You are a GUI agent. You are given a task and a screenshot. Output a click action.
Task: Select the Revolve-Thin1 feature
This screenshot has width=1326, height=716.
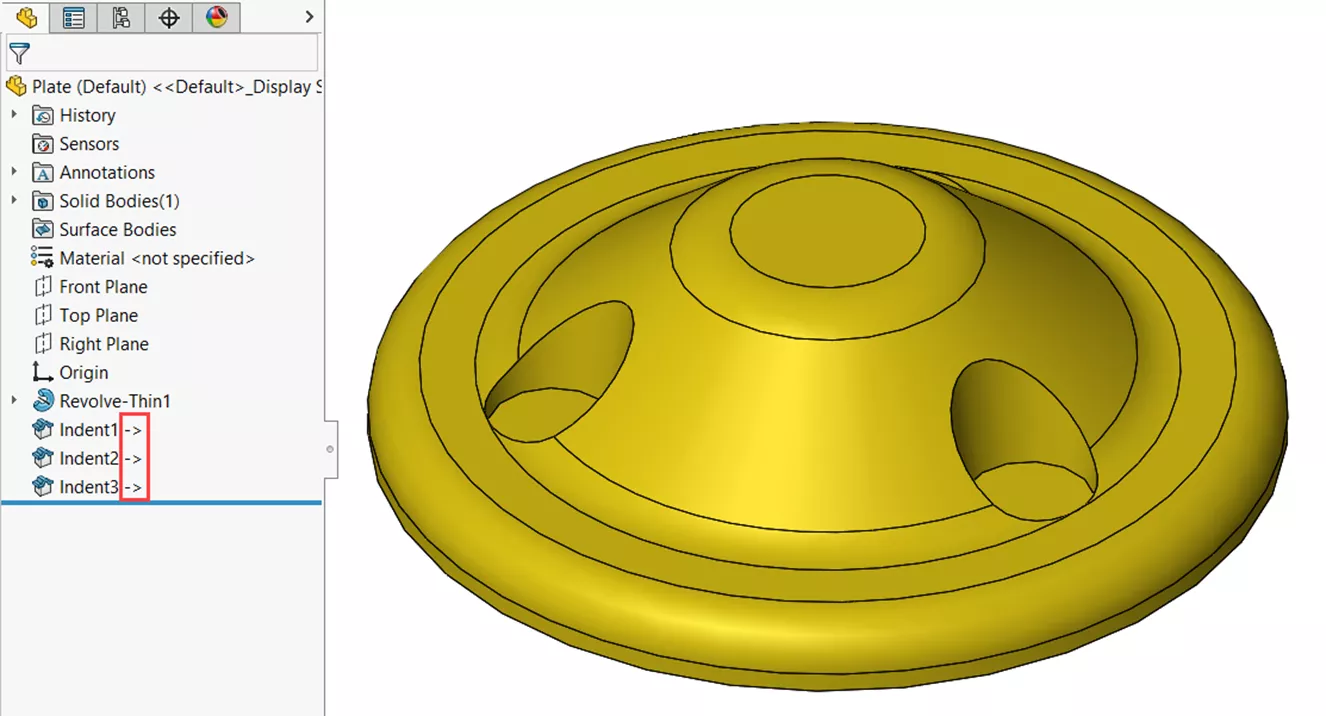tap(115, 401)
